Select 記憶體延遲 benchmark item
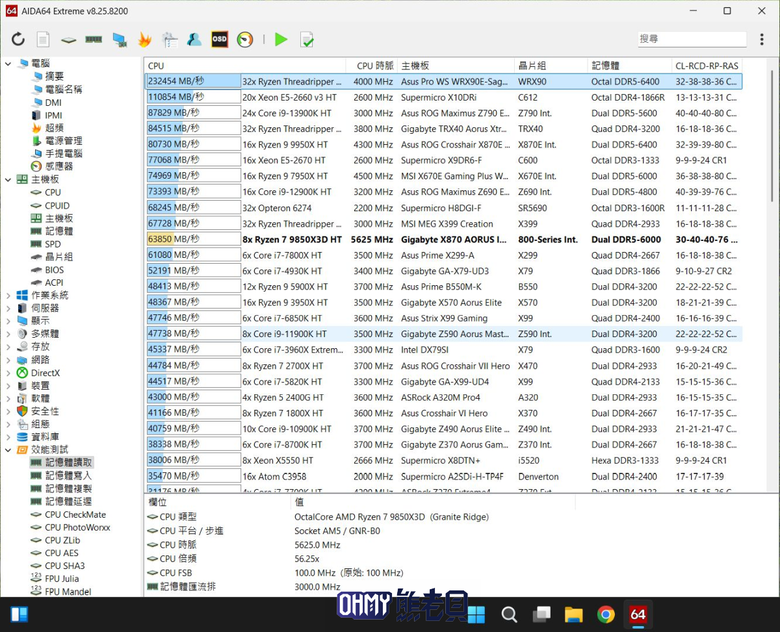780x632 pixels. click(69, 502)
